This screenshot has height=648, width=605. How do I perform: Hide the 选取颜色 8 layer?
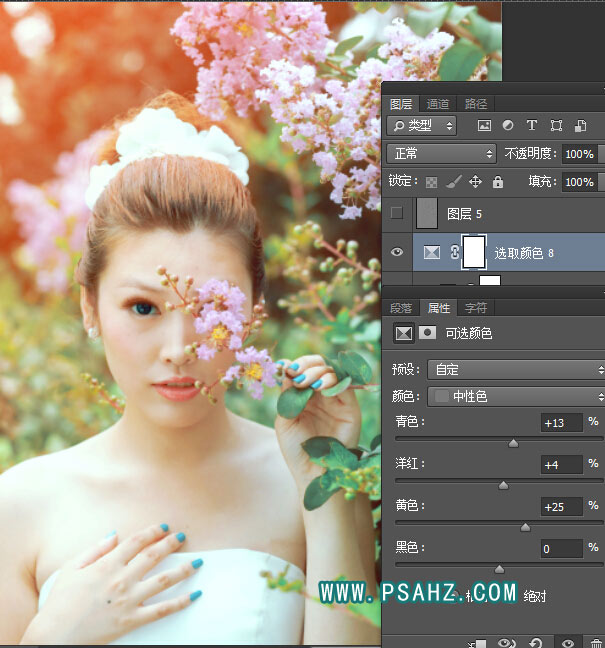397,253
